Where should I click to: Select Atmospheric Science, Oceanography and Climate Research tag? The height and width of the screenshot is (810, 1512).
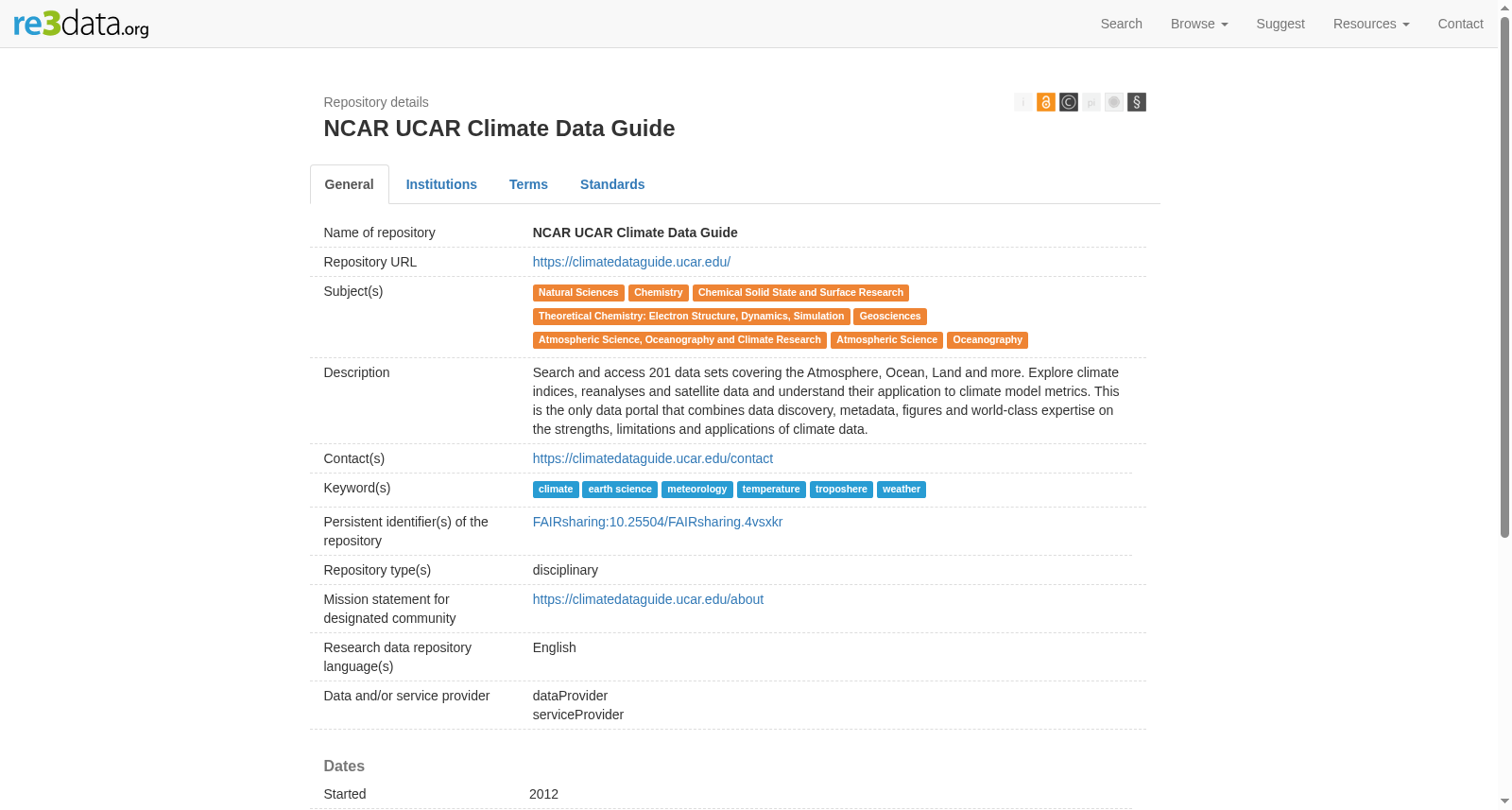click(x=679, y=340)
